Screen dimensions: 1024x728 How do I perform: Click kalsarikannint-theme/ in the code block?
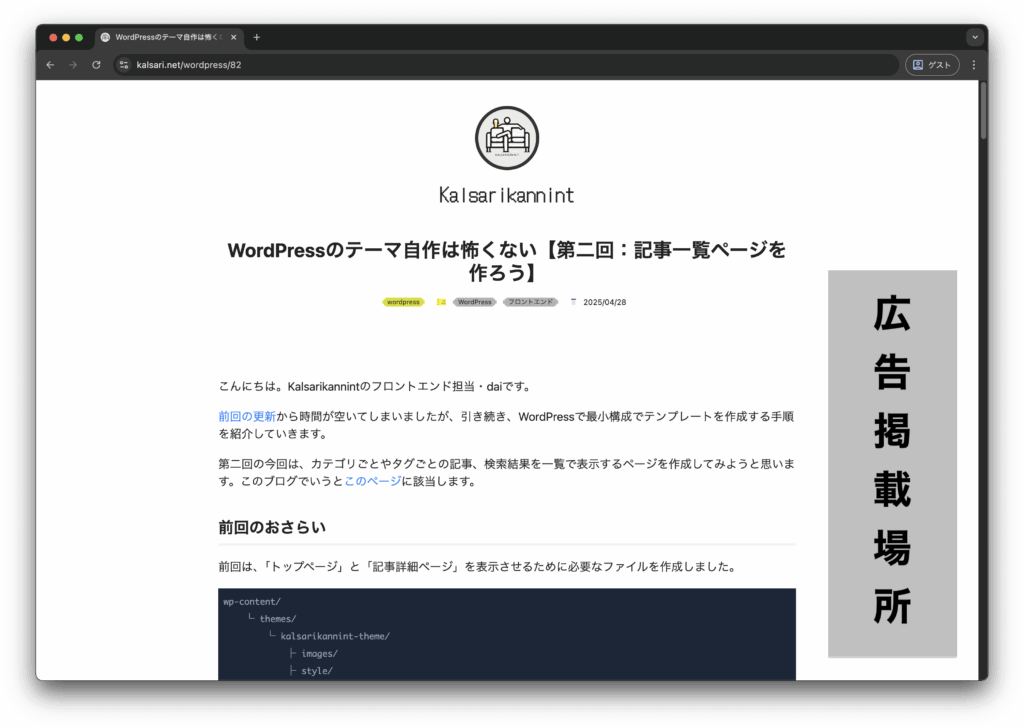click(x=335, y=636)
